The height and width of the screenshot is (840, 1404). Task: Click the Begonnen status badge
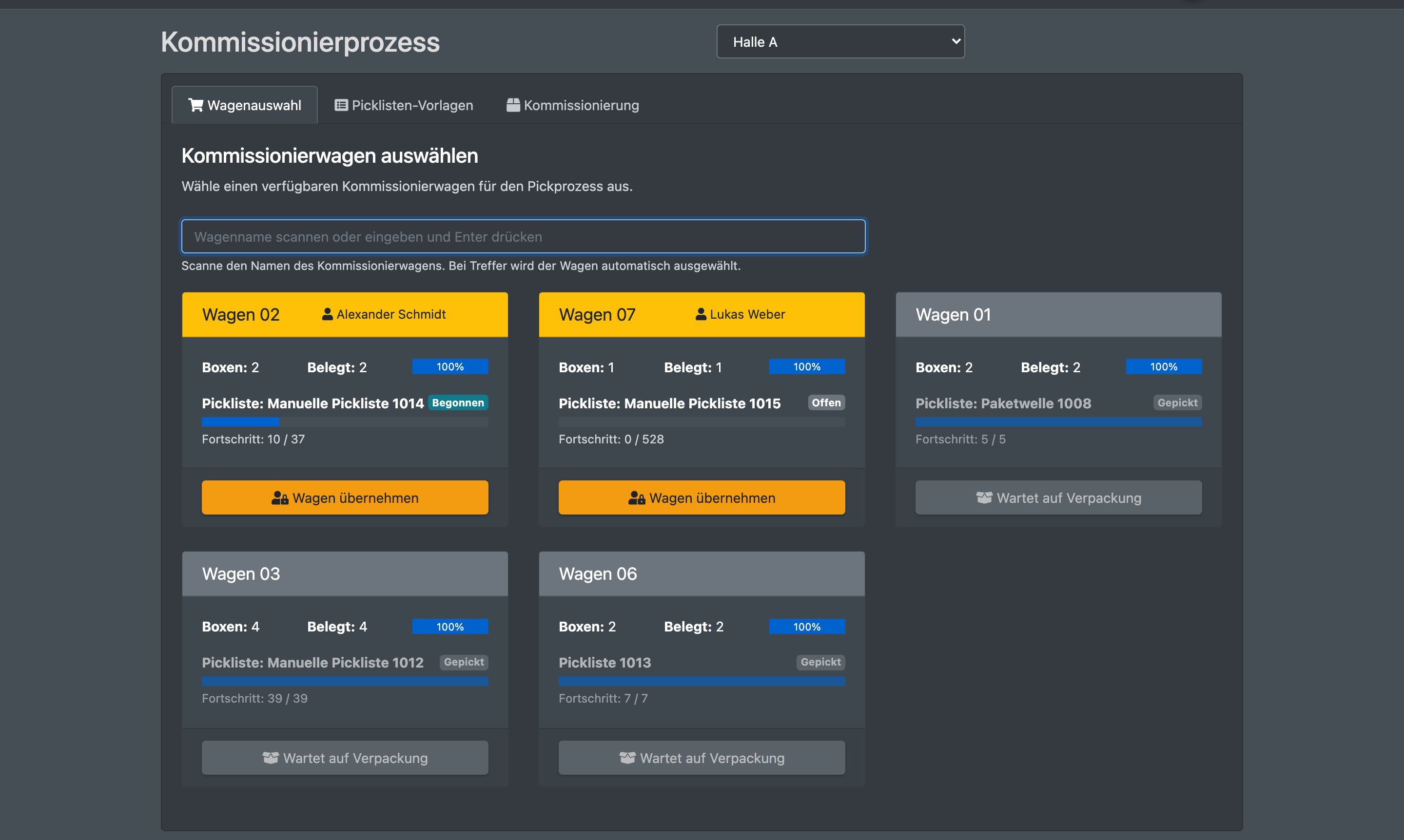458,402
